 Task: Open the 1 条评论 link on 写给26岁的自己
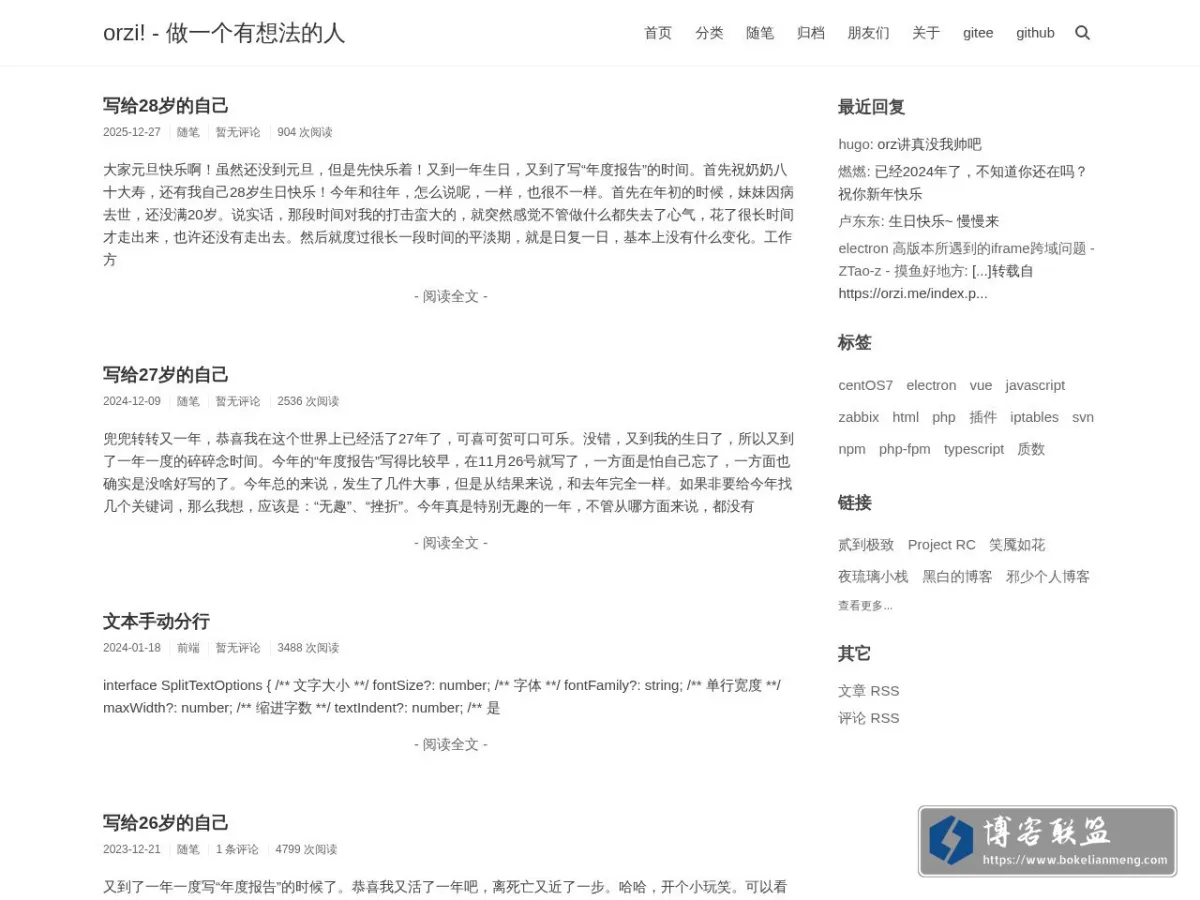(237, 849)
